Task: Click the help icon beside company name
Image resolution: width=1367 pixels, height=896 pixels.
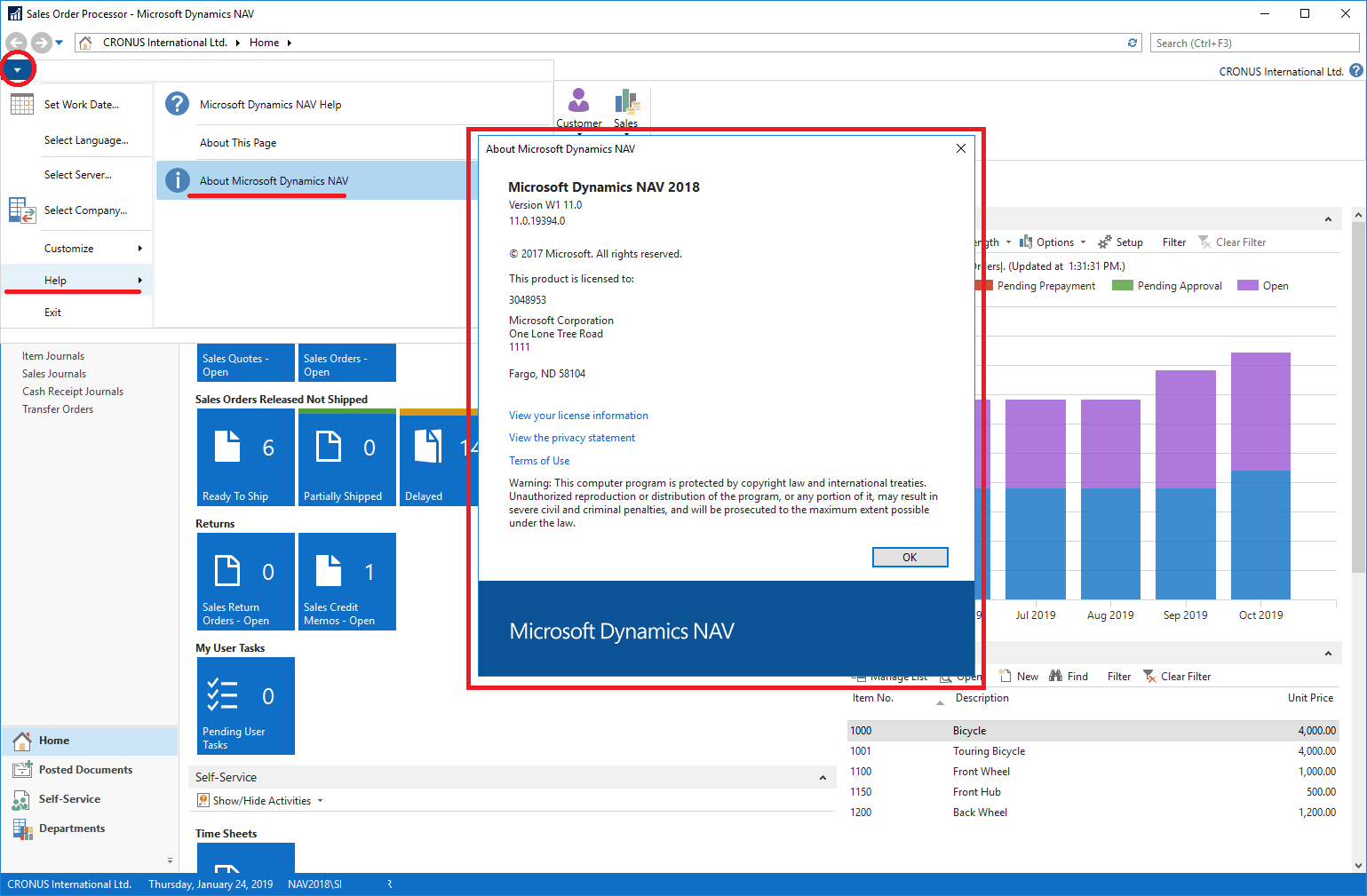Action: click(x=1356, y=71)
